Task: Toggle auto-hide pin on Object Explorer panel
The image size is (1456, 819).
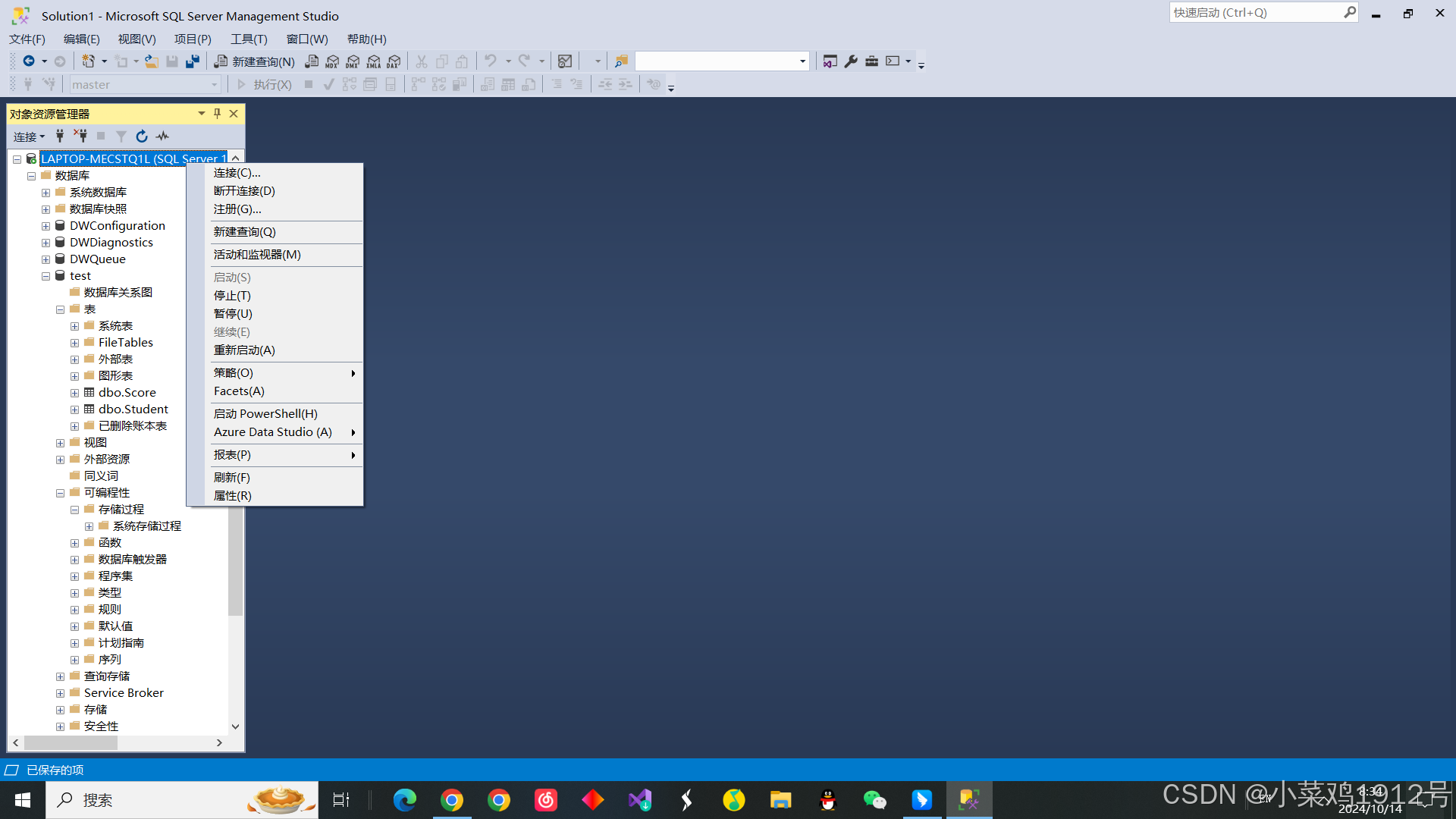Action: (217, 114)
